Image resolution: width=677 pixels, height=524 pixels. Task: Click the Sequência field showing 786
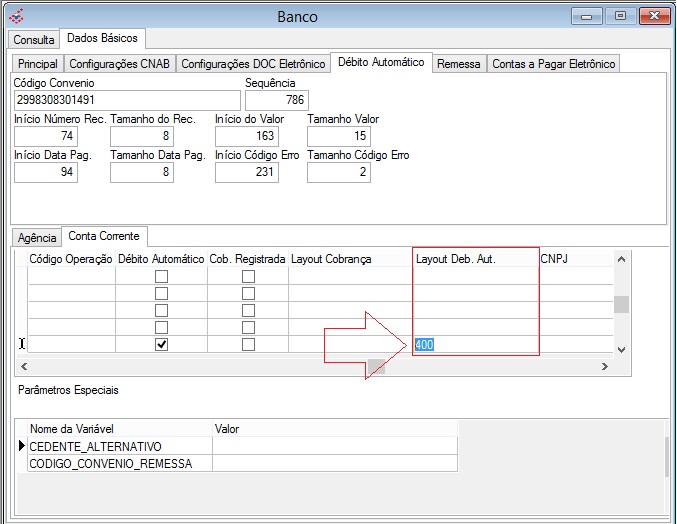point(277,100)
